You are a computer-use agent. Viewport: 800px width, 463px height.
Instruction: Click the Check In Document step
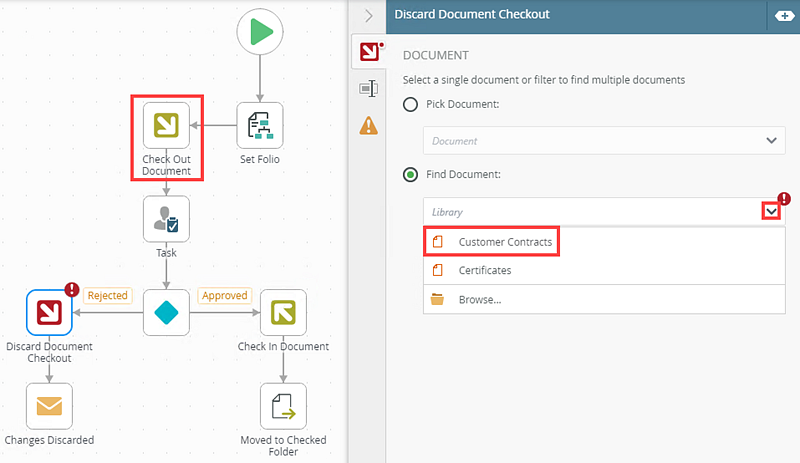(x=283, y=313)
